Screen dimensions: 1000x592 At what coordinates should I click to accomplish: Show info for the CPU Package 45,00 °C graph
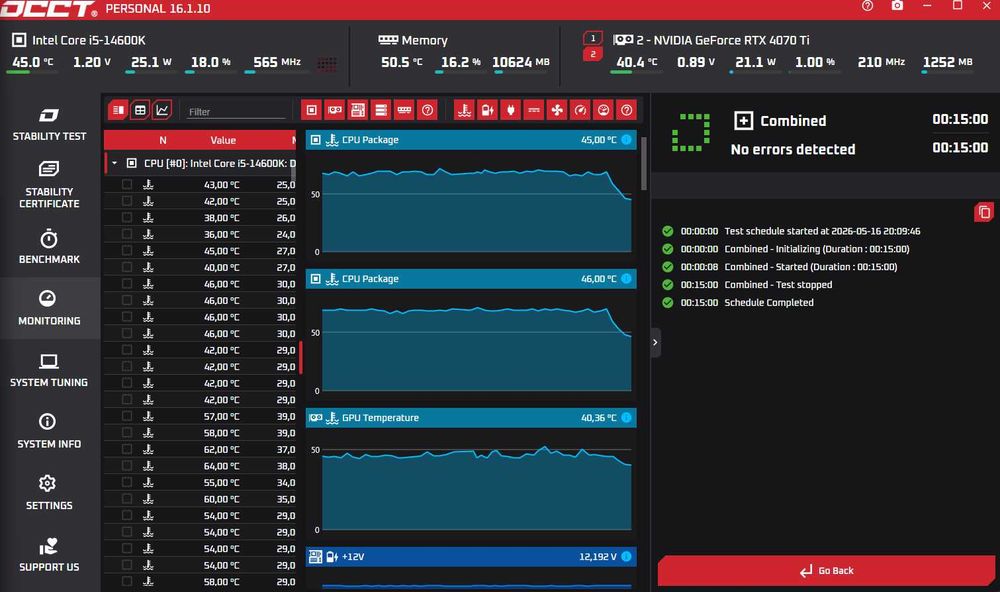coord(626,140)
